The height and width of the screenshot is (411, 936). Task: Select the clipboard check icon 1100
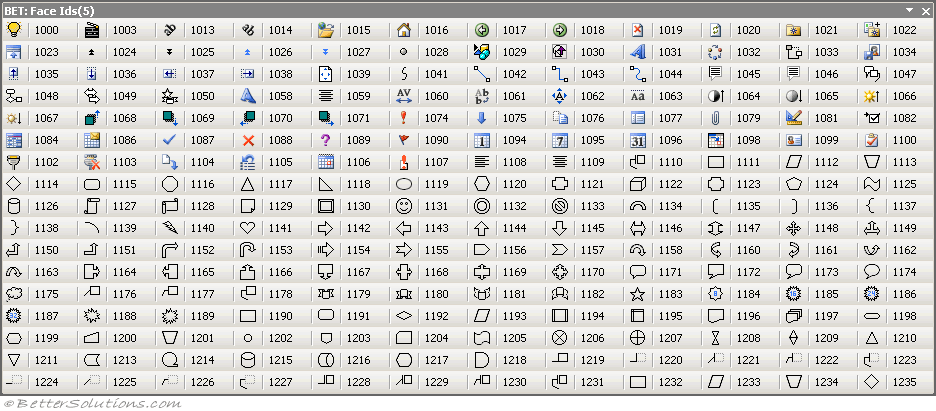[x=872, y=140]
